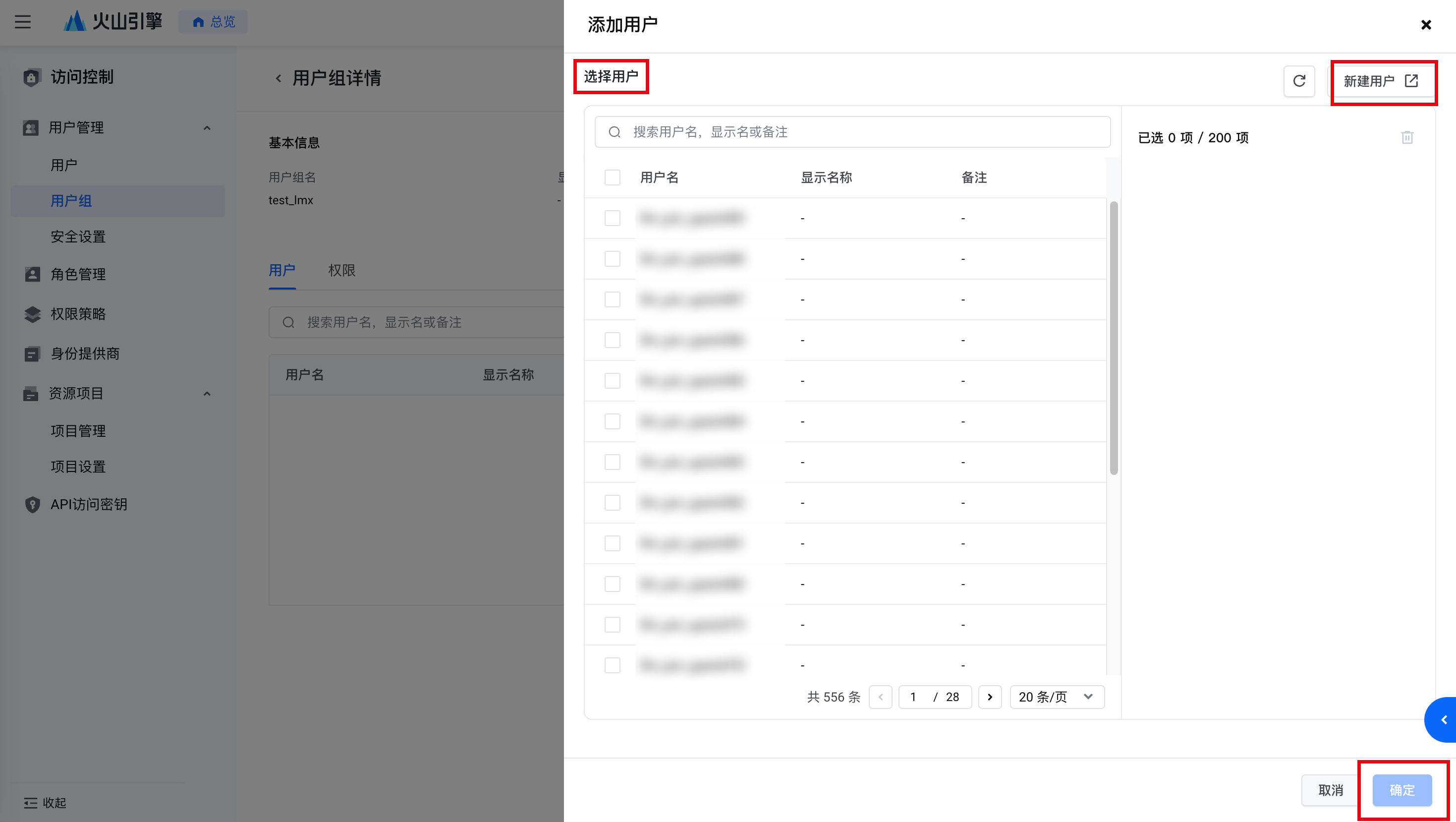Click the dialog's vertical scrollbar thumb
1456x822 pixels.
click(1114, 338)
